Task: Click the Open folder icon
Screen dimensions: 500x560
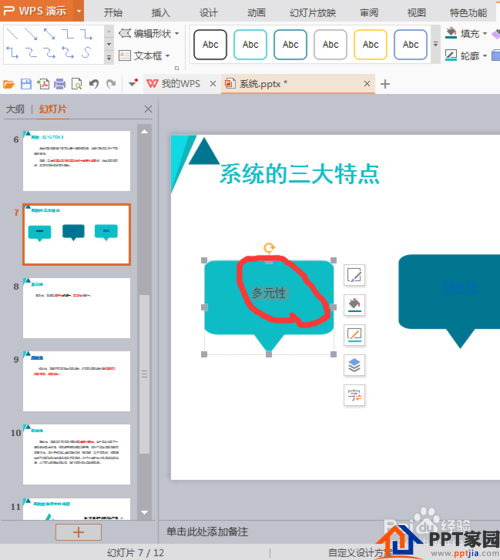Action: click(9, 84)
